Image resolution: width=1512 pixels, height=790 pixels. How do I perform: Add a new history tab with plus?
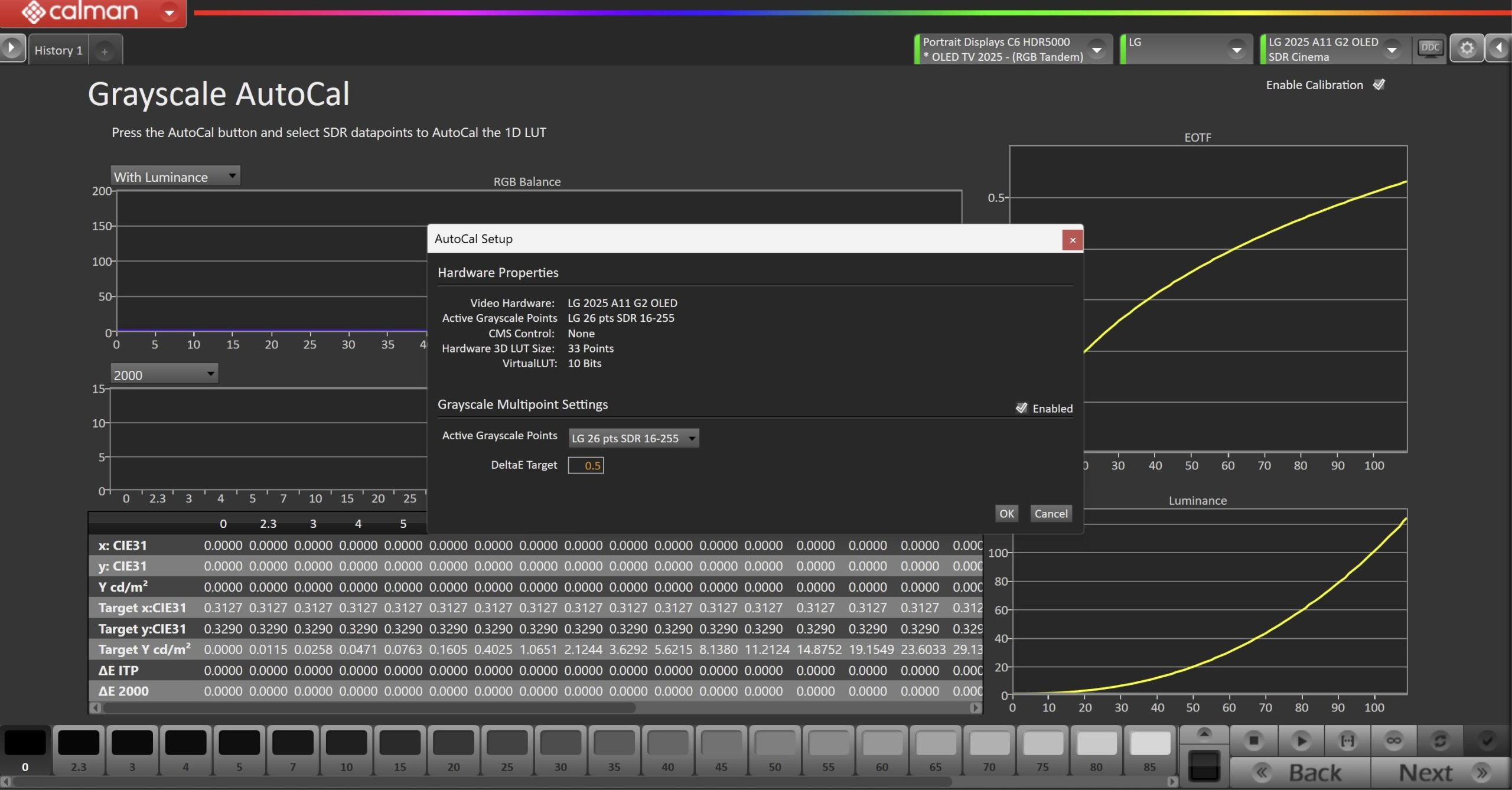click(105, 51)
